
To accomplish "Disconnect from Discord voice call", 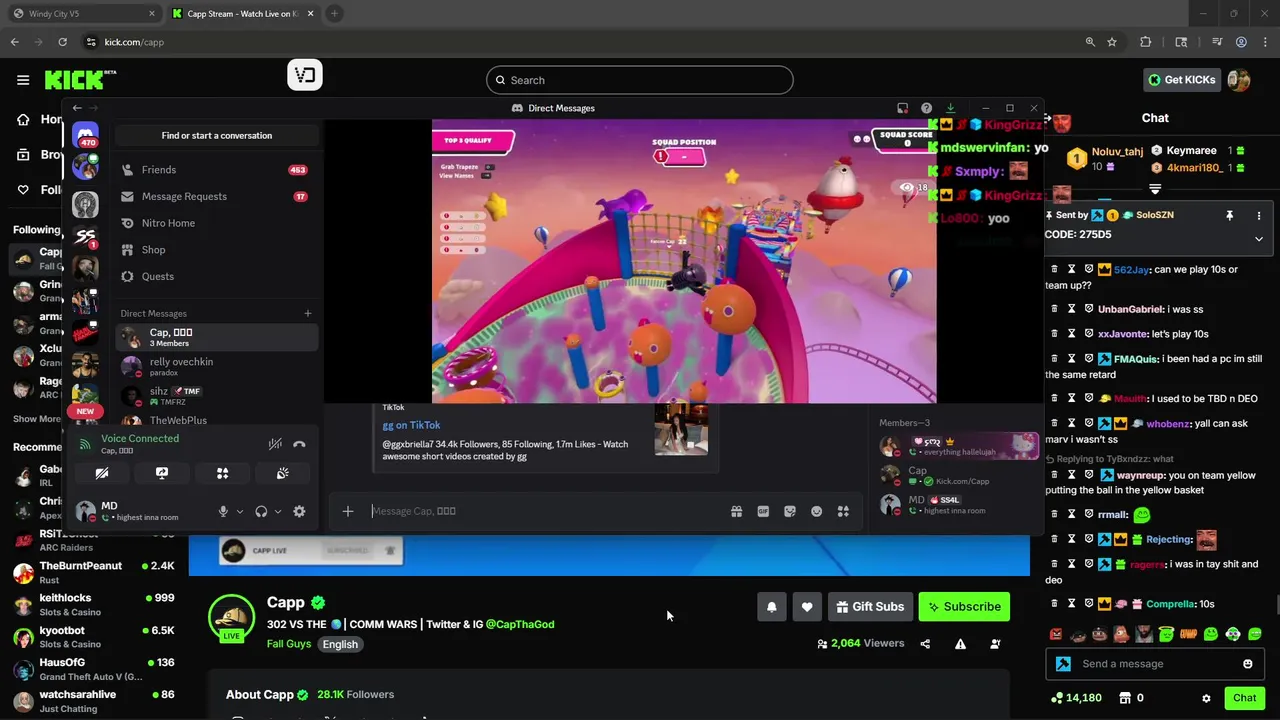I will click(299, 444).
